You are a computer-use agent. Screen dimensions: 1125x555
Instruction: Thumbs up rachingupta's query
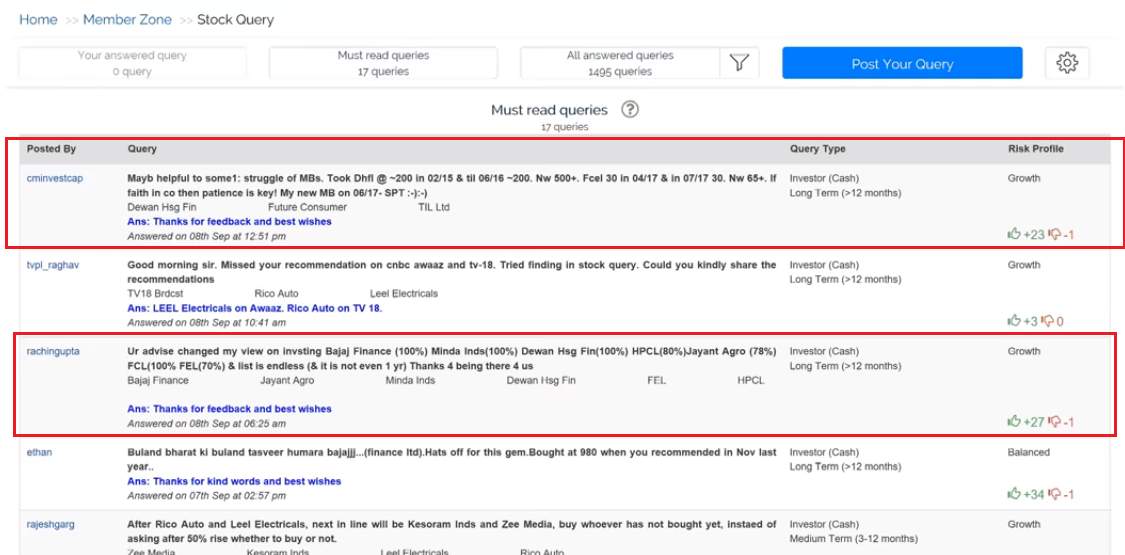1014,422
